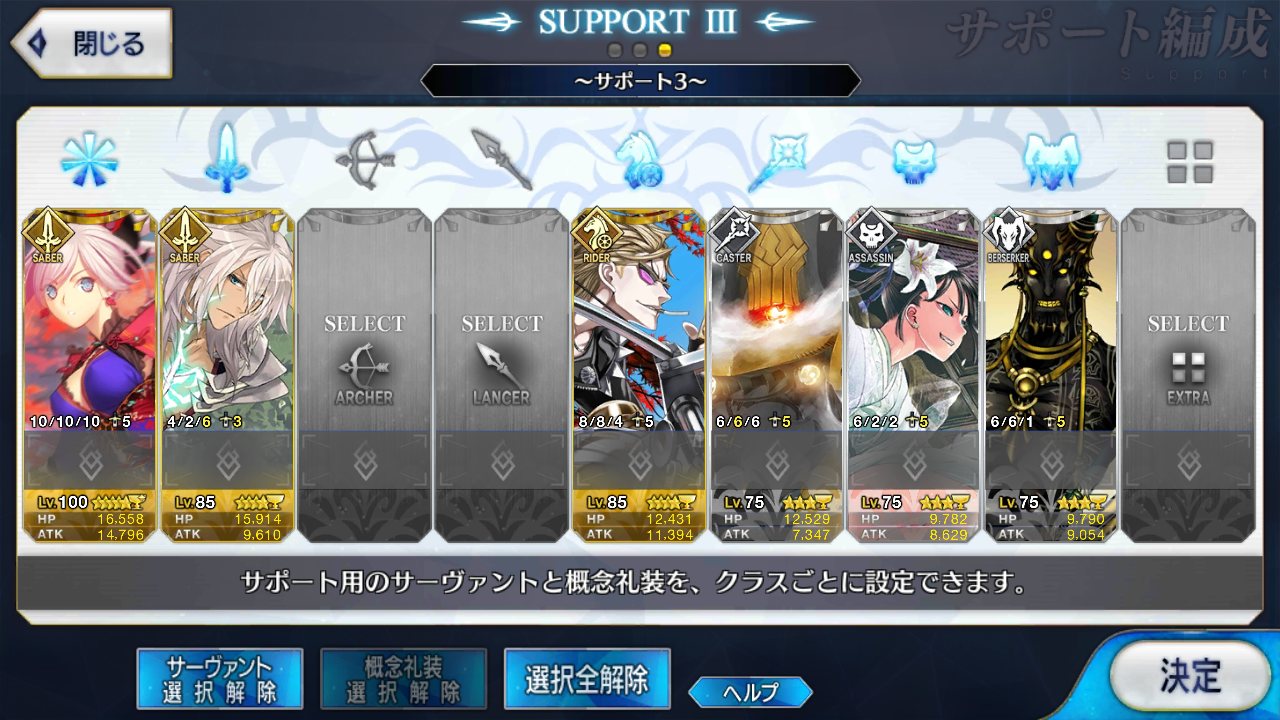
Task: Select the Rider class horse icon
Action: (x=640, y=159)
